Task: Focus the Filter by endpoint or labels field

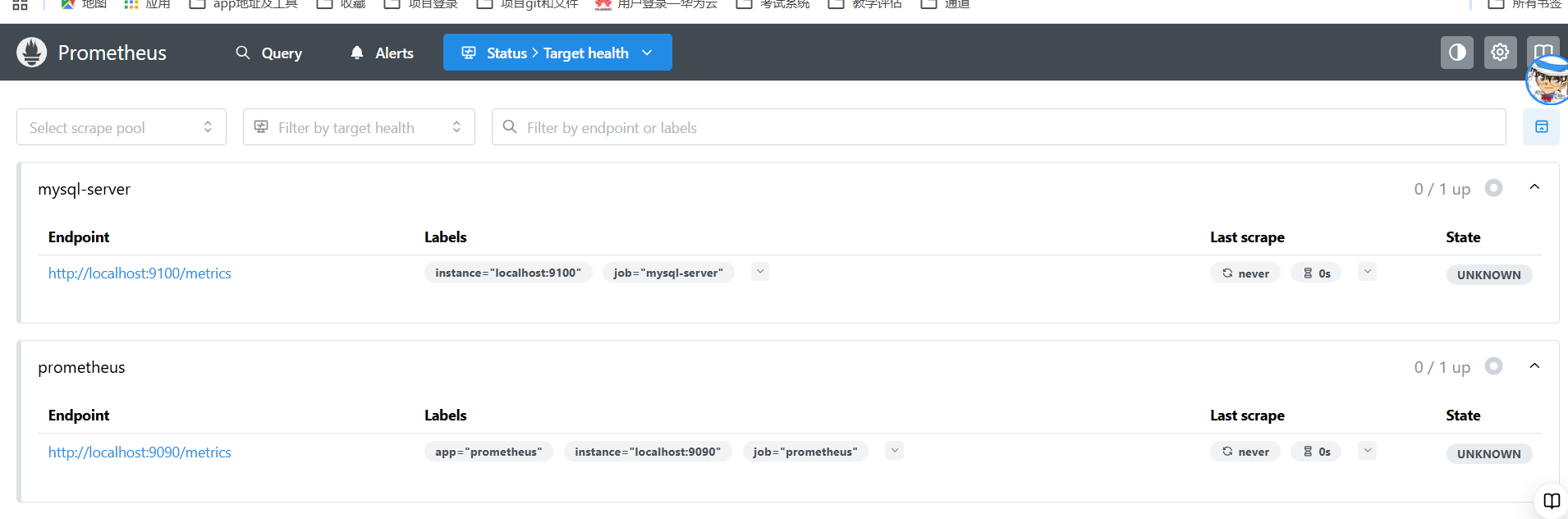Action: click(999, 127)
